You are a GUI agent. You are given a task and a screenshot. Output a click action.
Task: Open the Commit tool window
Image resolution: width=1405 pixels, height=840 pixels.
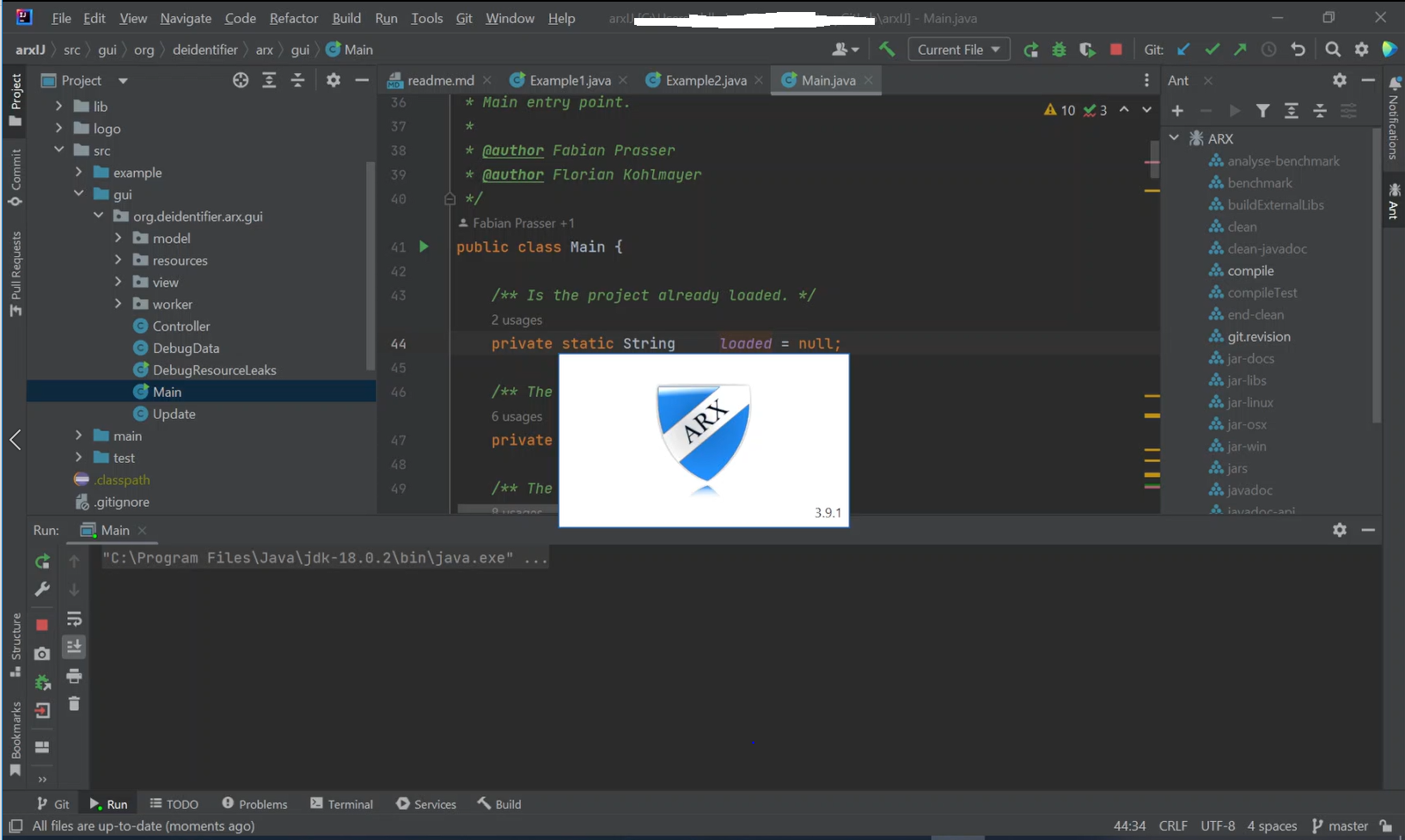[15, 178]
